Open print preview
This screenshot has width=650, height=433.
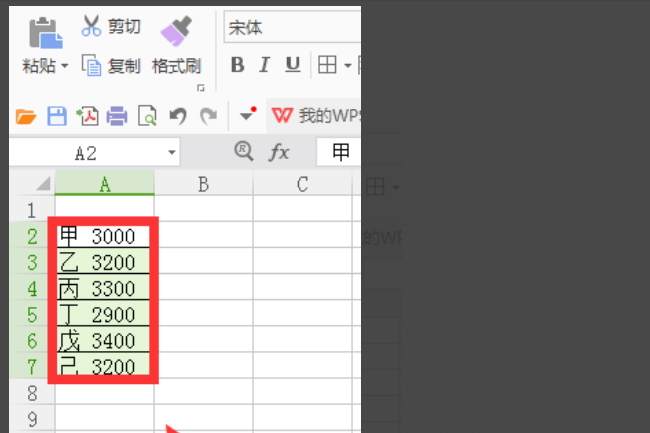147,116
